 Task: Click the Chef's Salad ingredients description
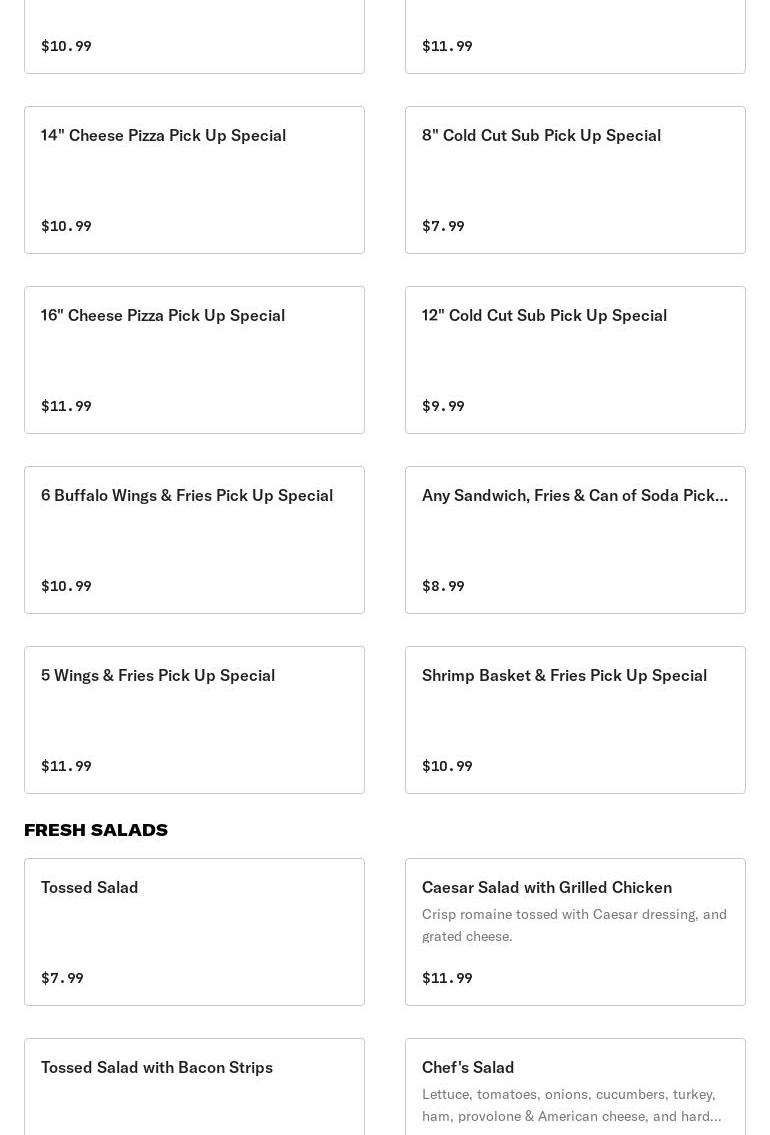pyautogui.click(x=571, y=1105)
